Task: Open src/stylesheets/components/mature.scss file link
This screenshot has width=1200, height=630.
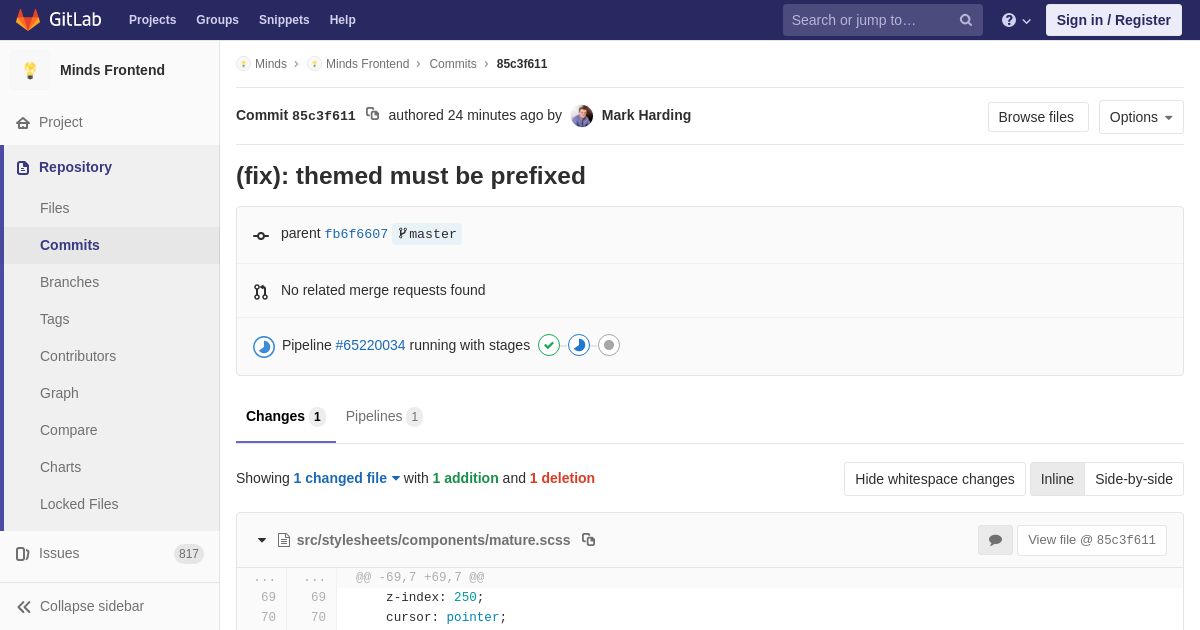Action: (x=433, y=540)
